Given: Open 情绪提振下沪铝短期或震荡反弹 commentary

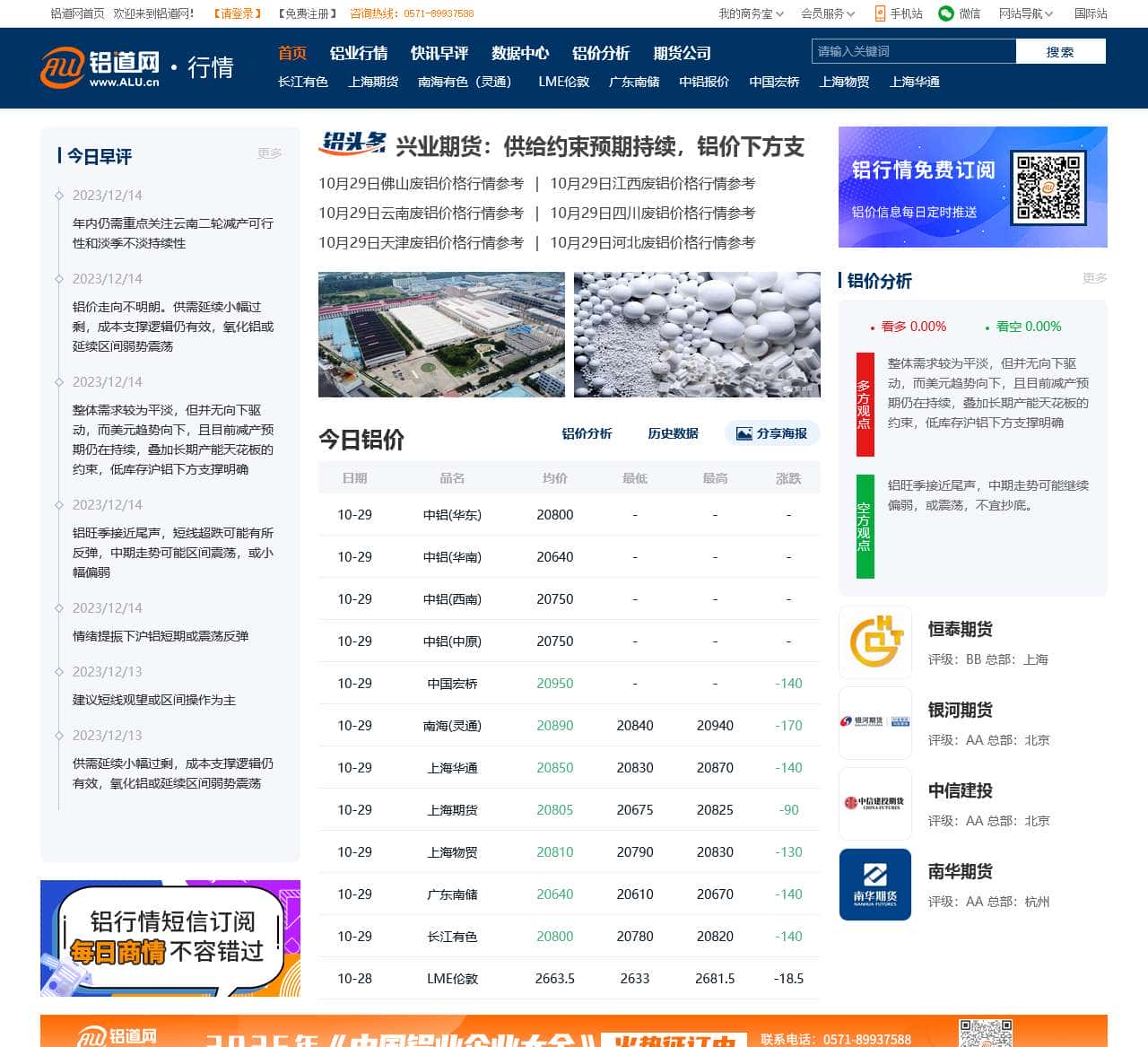Looking at the screenshot, I should [161, 636].
